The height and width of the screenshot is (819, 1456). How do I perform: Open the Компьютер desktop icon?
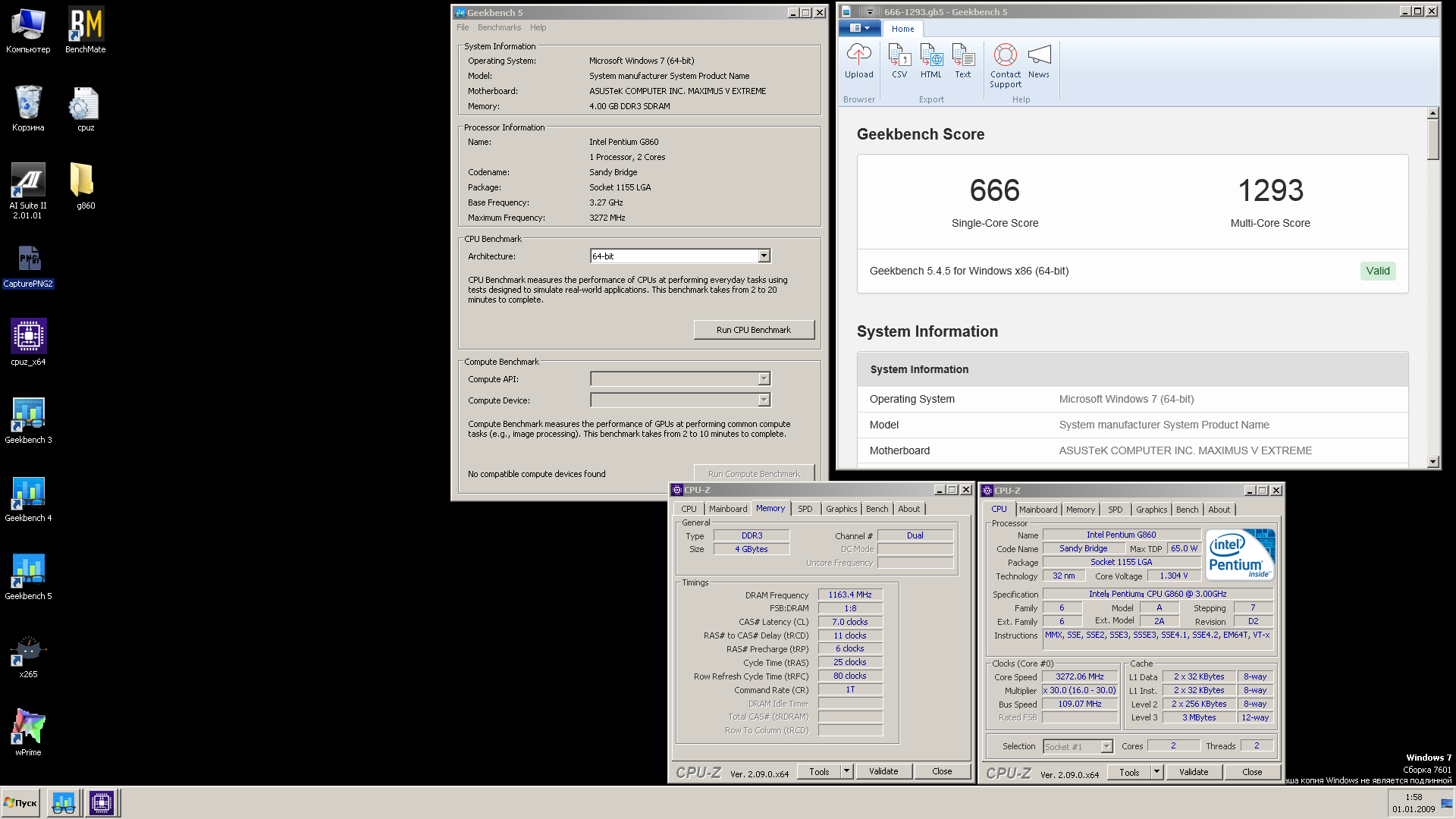click(x=28, y=30)
